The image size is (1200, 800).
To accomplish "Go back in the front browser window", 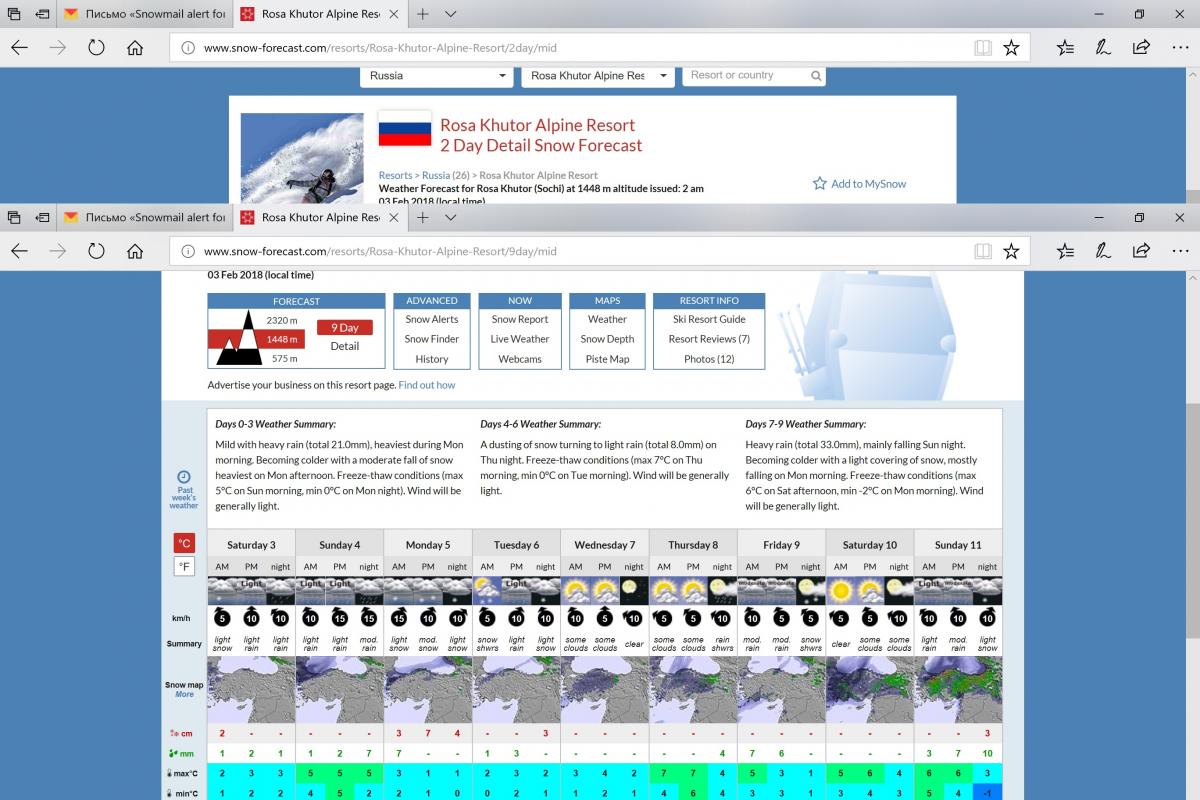I will [x=19, y=251].
